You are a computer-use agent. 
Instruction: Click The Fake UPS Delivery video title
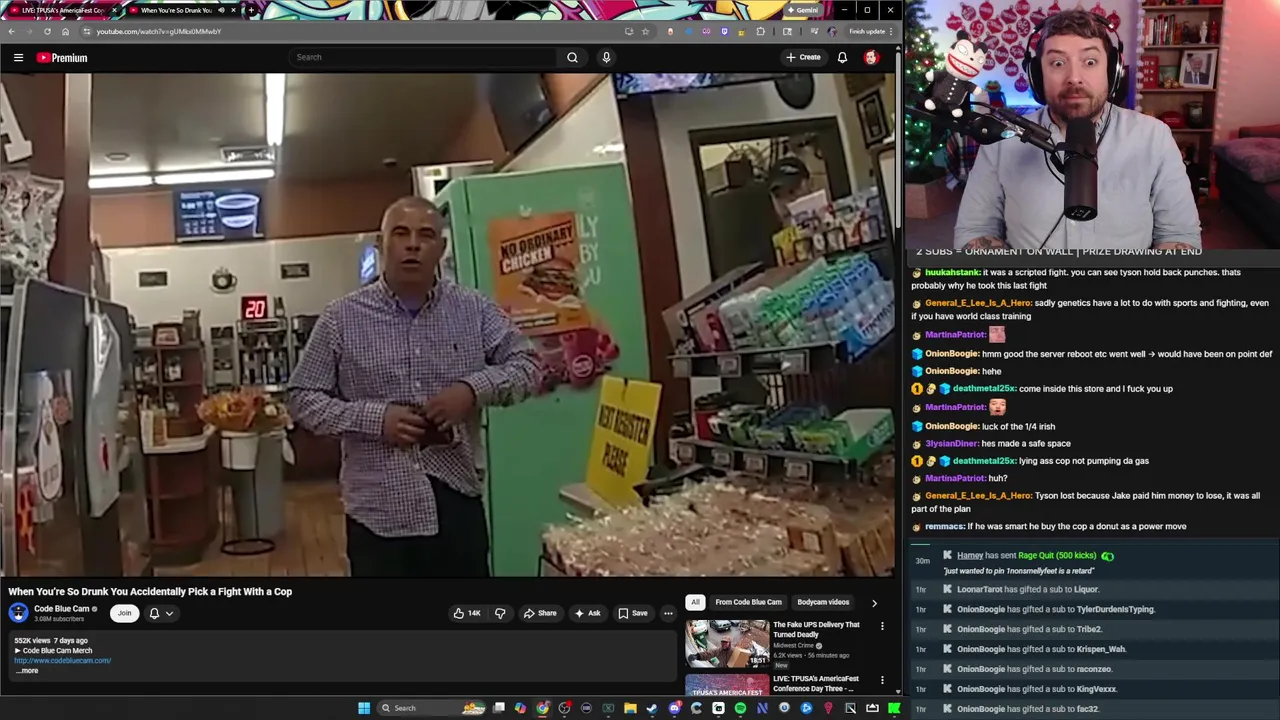[x=816, y=629]
